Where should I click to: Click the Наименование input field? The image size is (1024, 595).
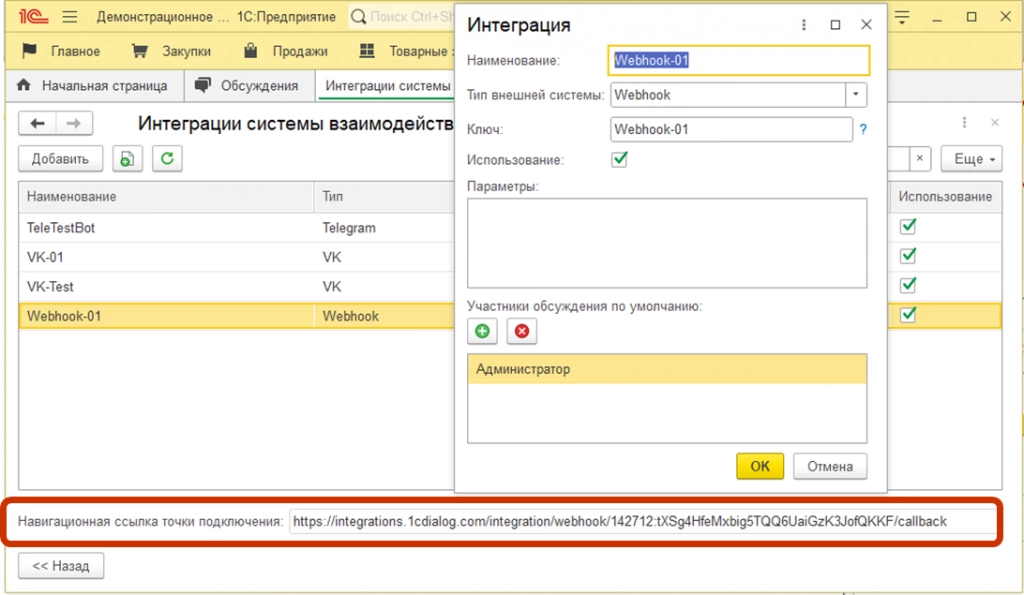click(x=739, y=60)
